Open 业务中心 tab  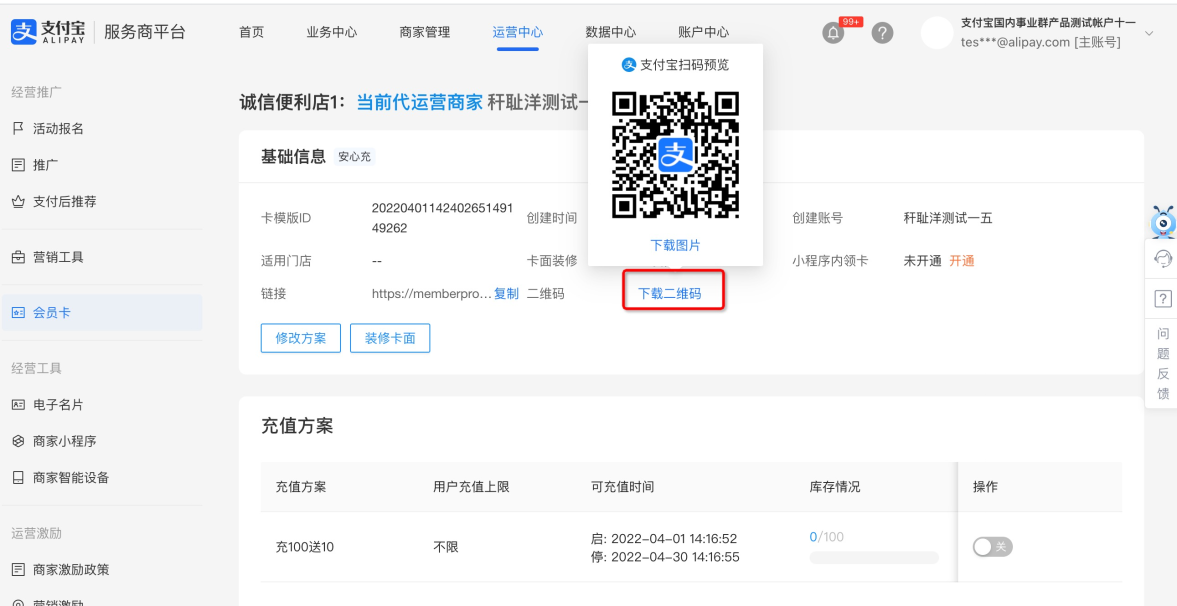[x=332, y=32]
